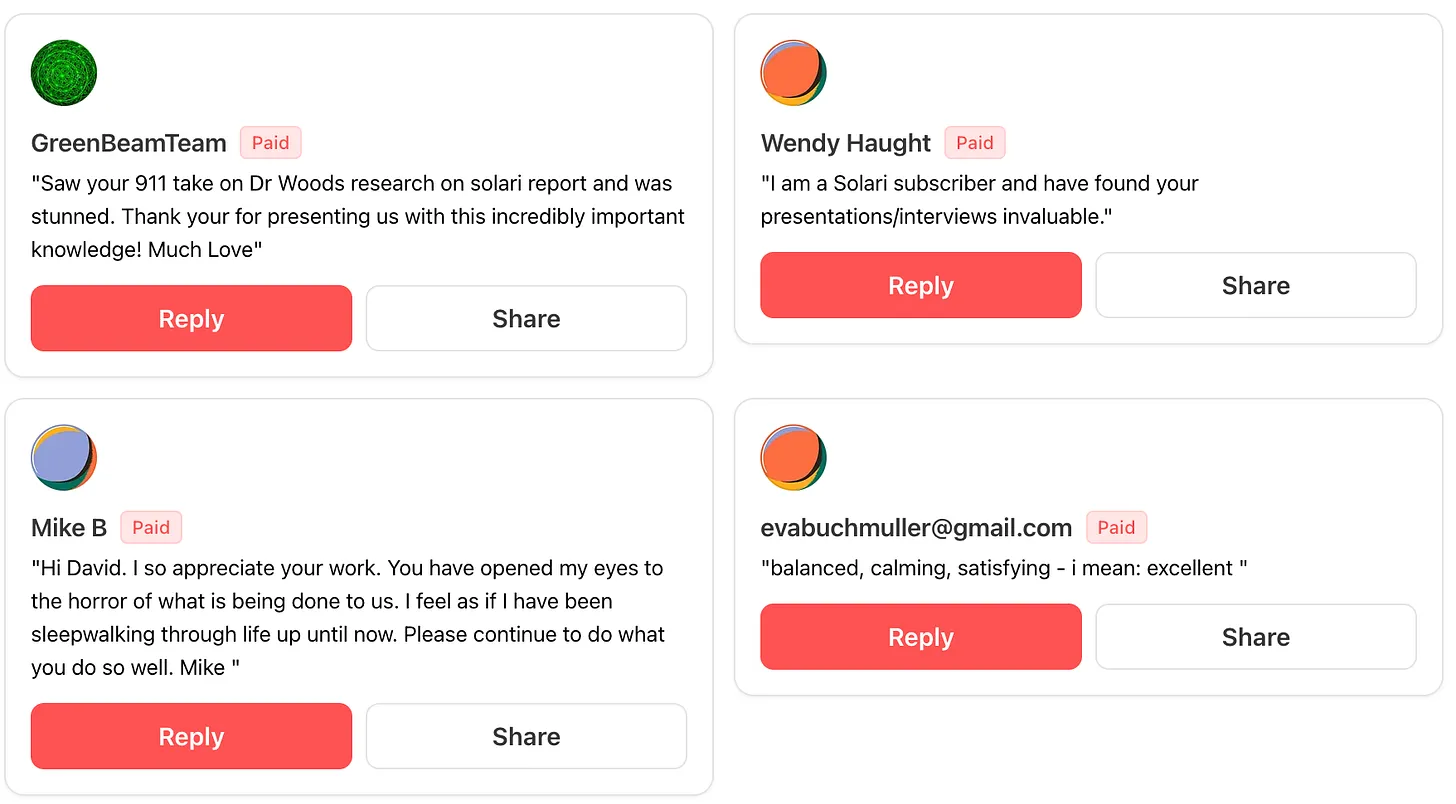Open the evabuchmuller@gmail.com username

[916, 528]
